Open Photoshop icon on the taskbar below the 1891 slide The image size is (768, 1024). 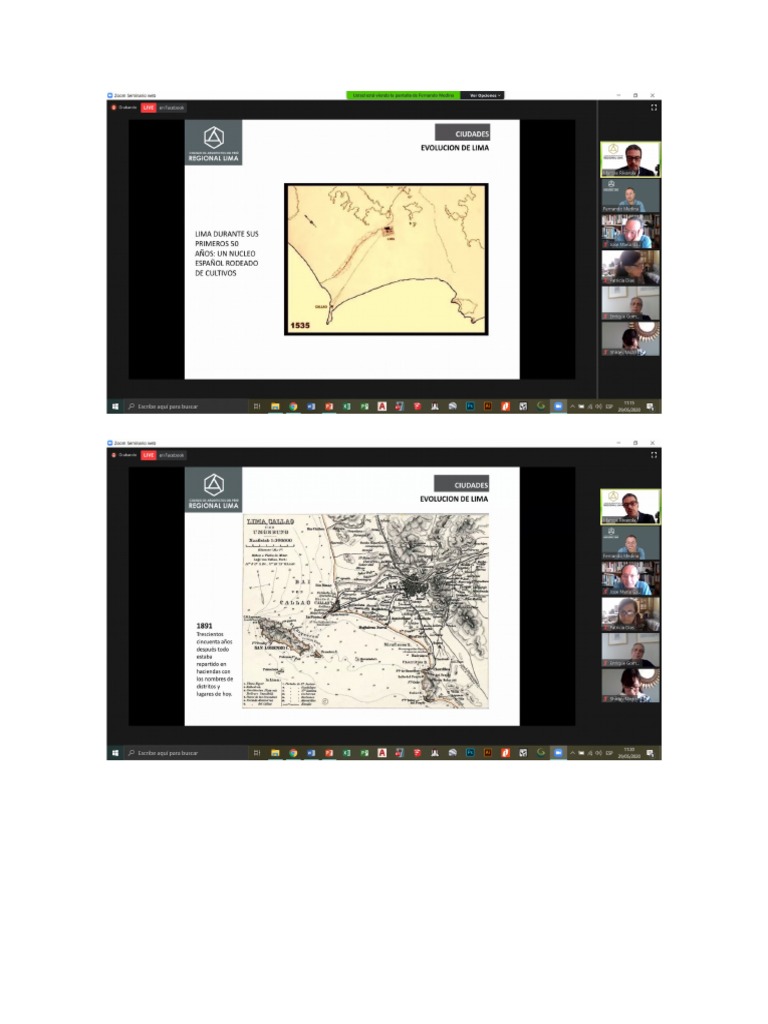pos(470,753)
